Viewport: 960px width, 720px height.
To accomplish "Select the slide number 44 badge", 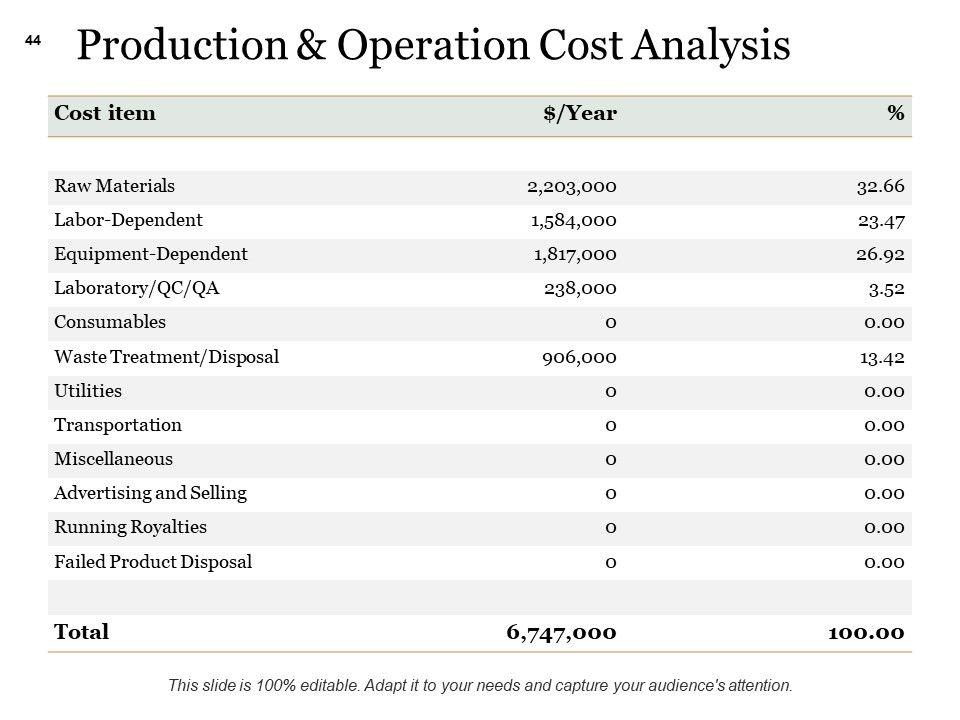I will pyautogui.click(x=32, y=40).
